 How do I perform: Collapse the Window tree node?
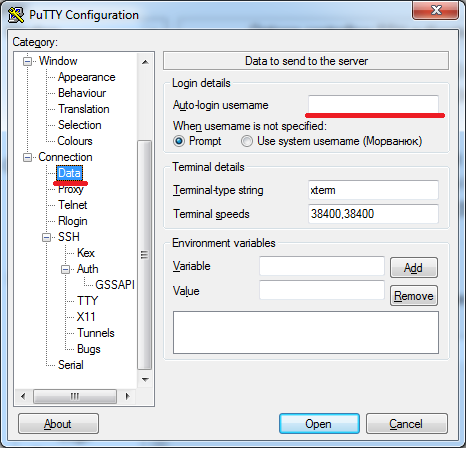point(27,61)
